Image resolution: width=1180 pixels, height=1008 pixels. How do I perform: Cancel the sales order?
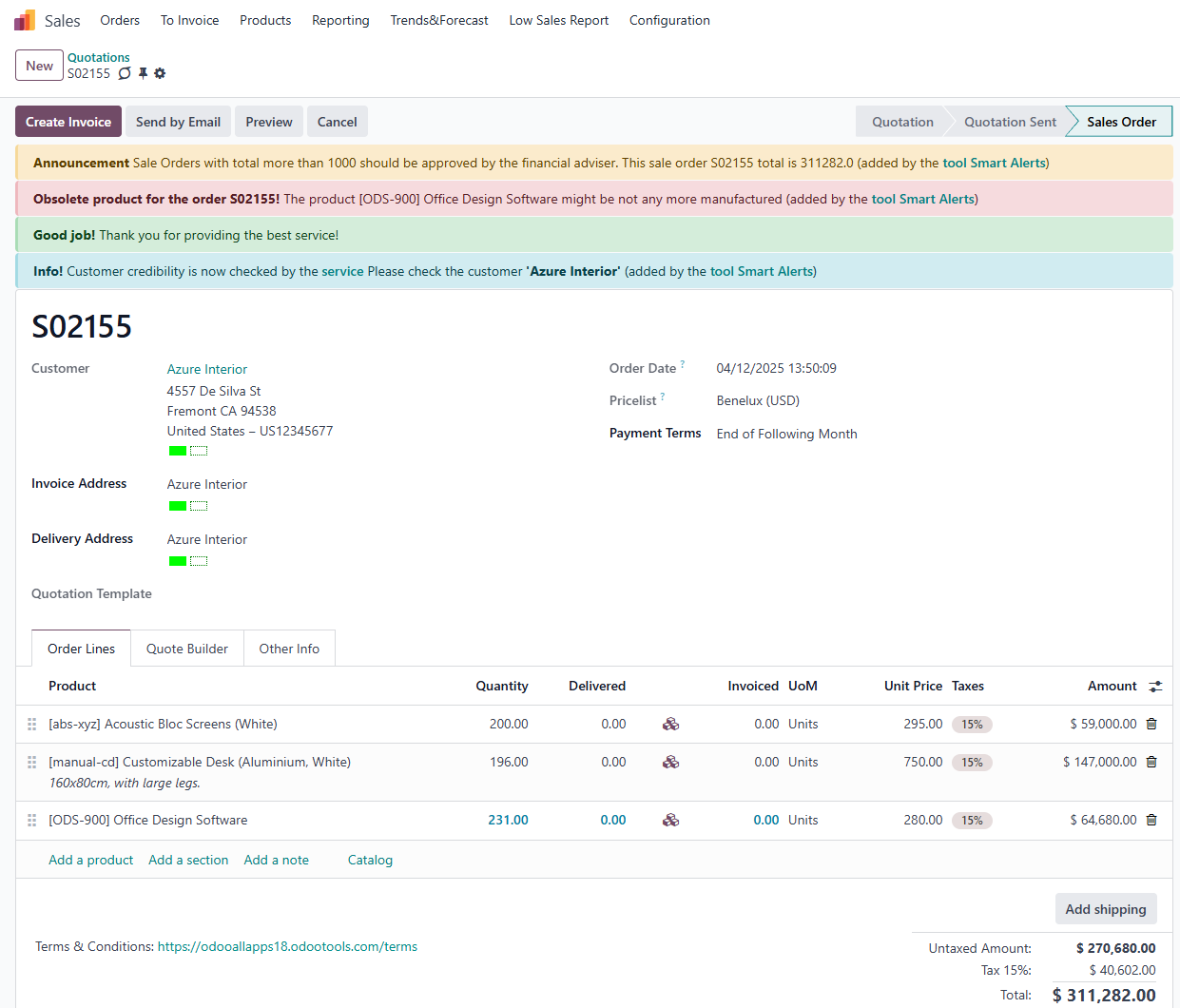pos(337,122)
